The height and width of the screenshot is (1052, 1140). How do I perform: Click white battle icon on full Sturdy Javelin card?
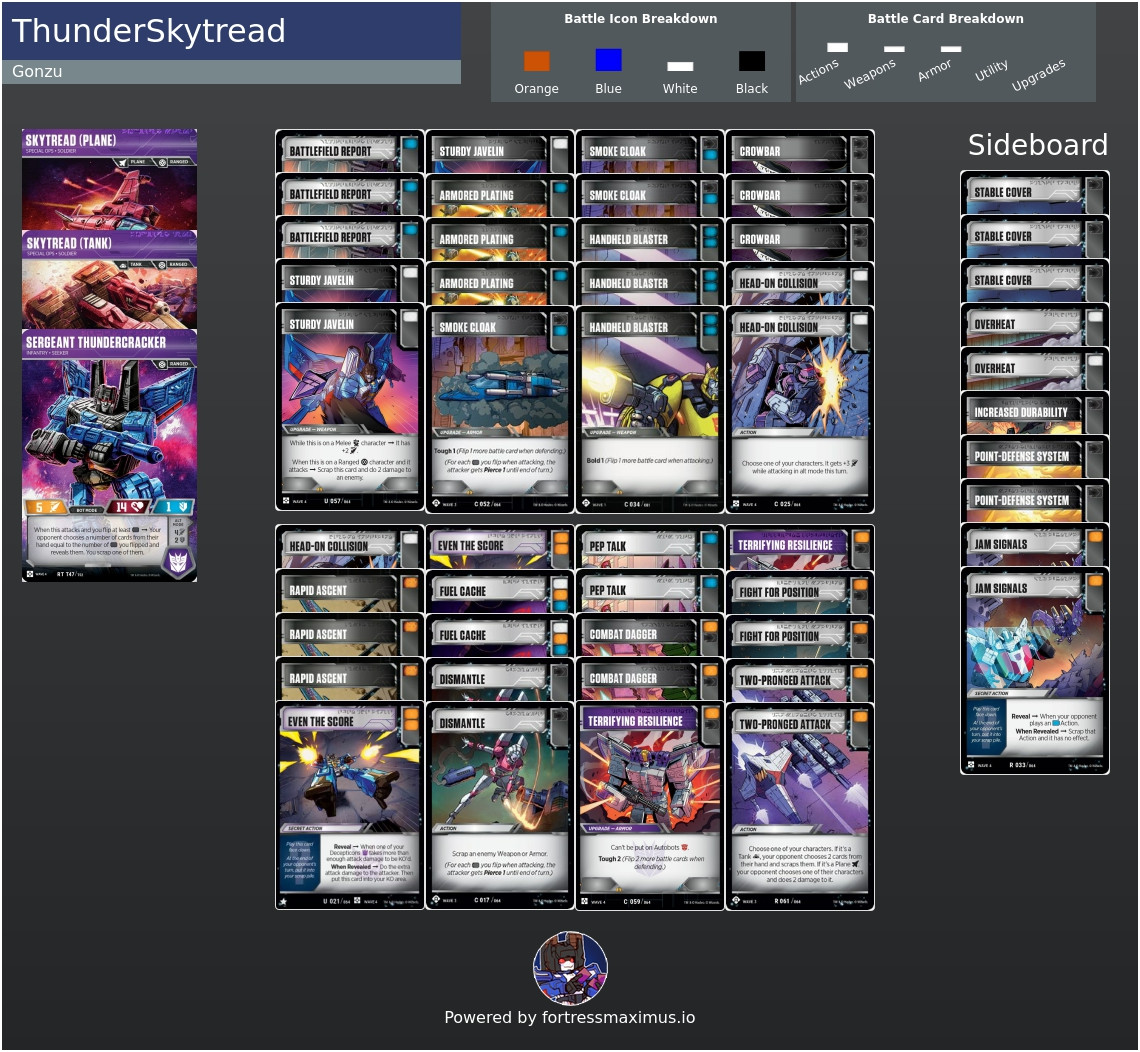[x=410, y=318]
